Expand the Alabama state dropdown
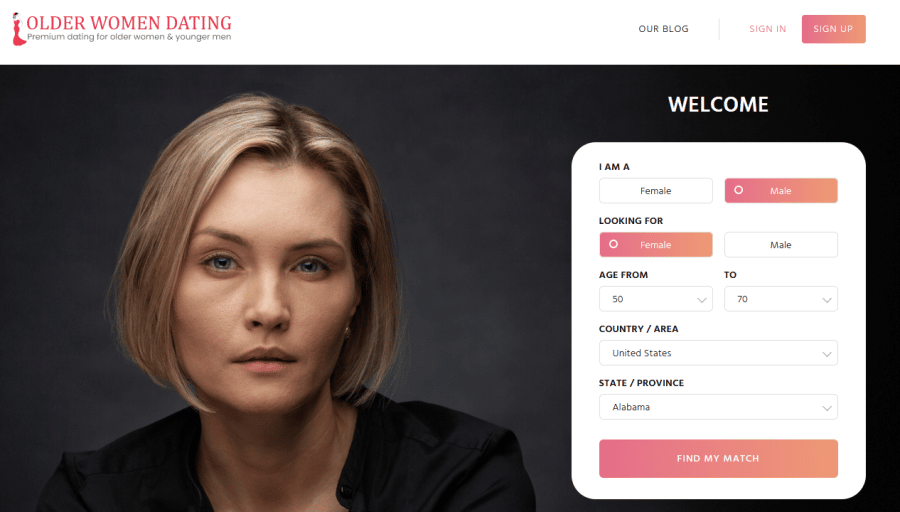 point(718,407)
